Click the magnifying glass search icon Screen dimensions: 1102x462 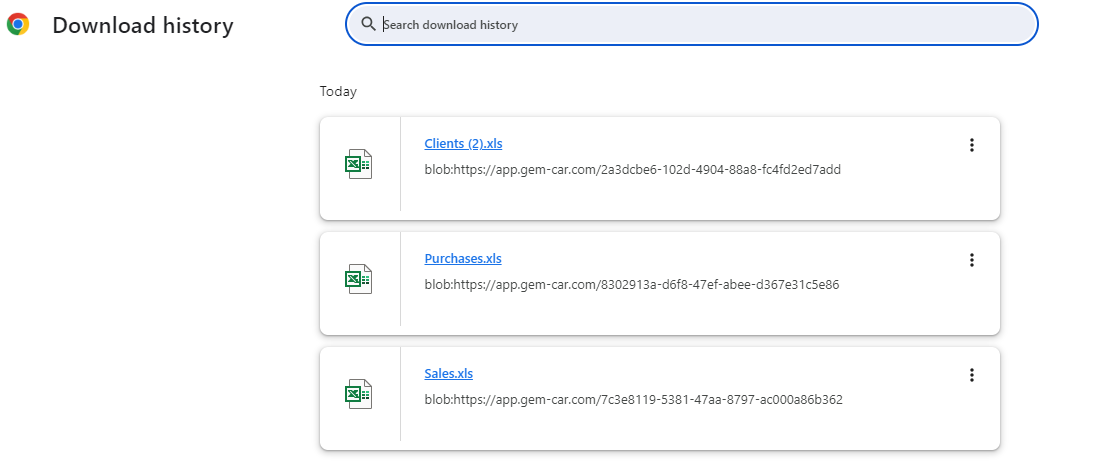coord(369,24)
